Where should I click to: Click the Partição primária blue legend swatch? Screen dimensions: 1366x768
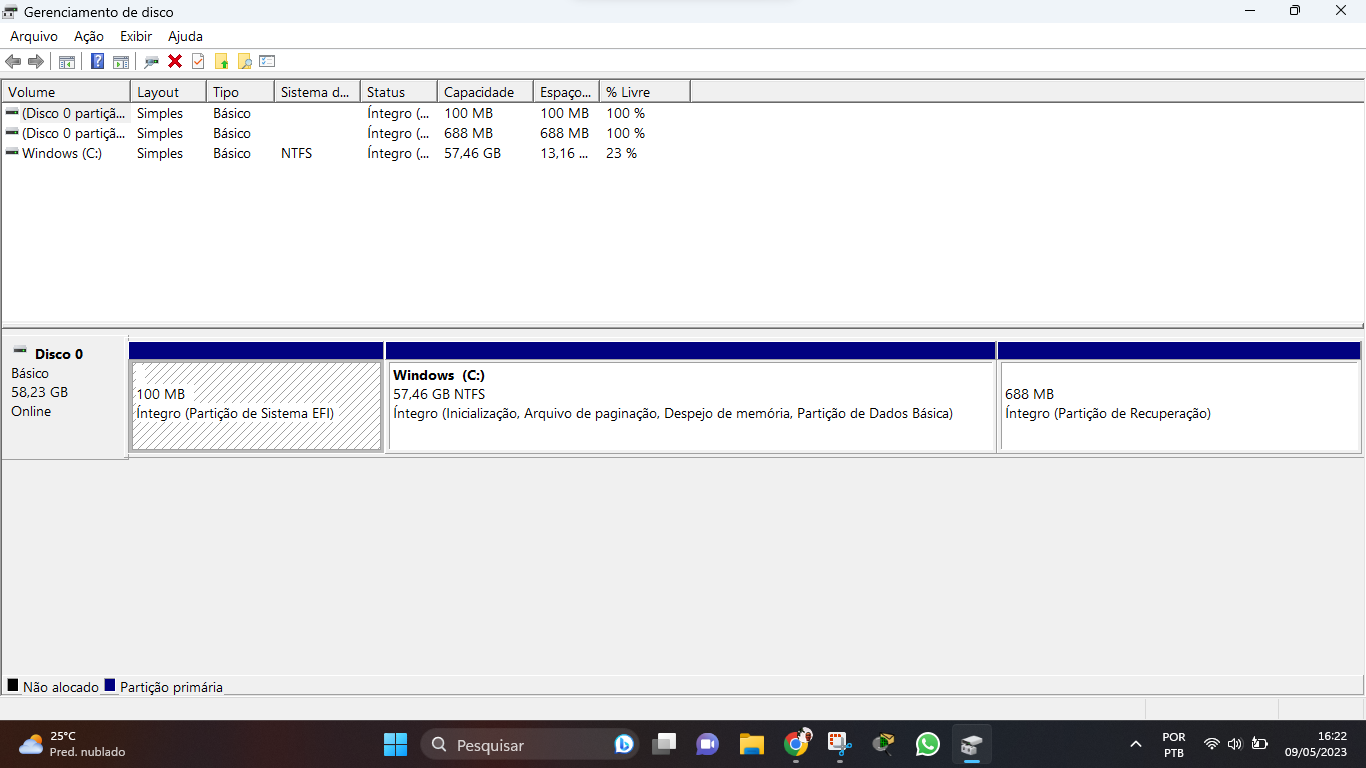110,686
